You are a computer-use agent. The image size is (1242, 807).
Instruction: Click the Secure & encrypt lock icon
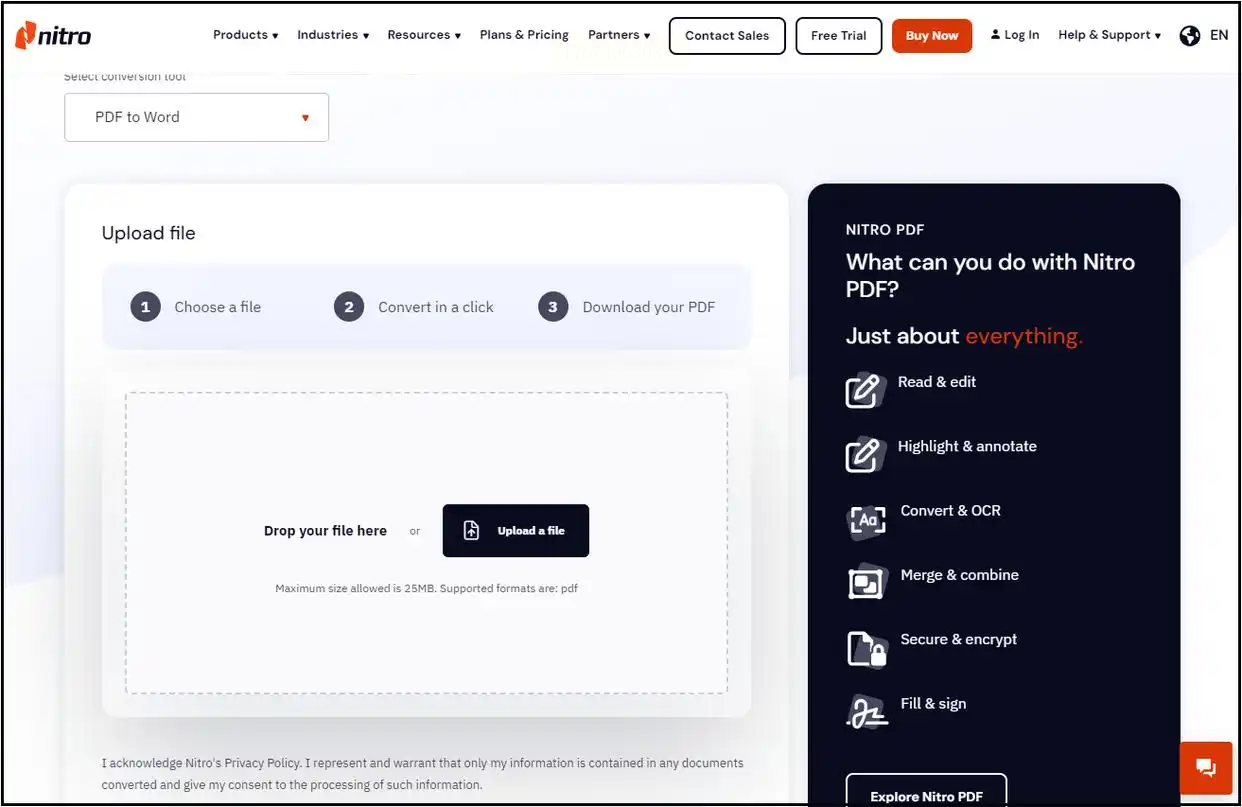(867, 648)
